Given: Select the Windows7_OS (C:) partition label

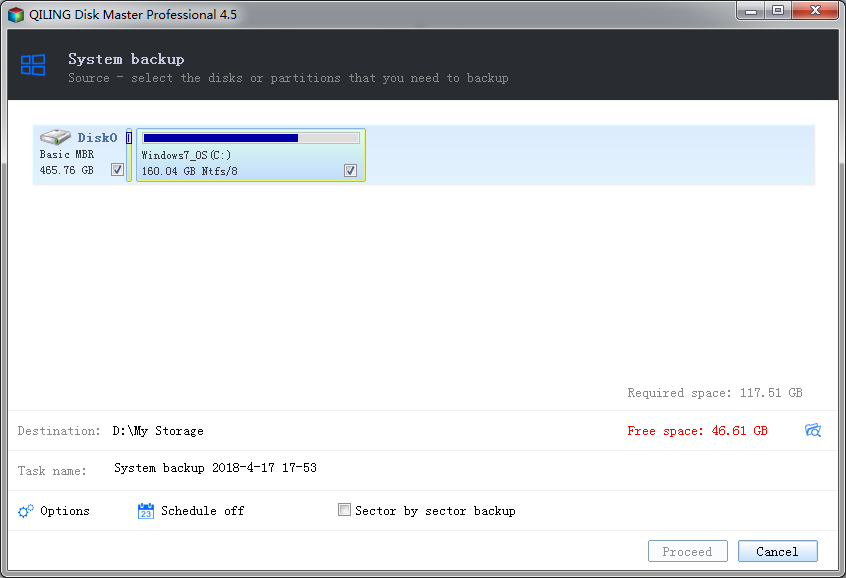Looking at the screenshot, I should (x=186, y=155).
